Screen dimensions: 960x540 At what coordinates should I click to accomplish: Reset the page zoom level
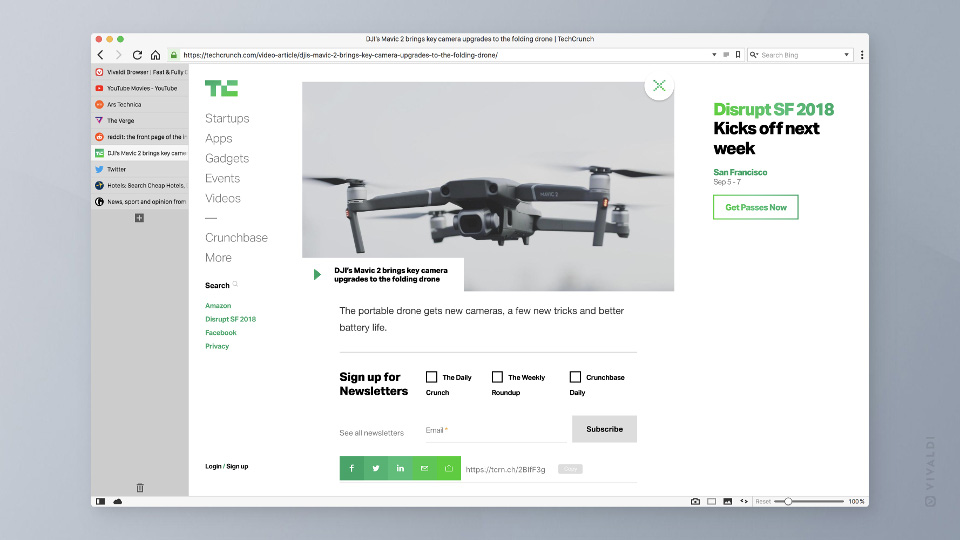click(x=763, y=501)
